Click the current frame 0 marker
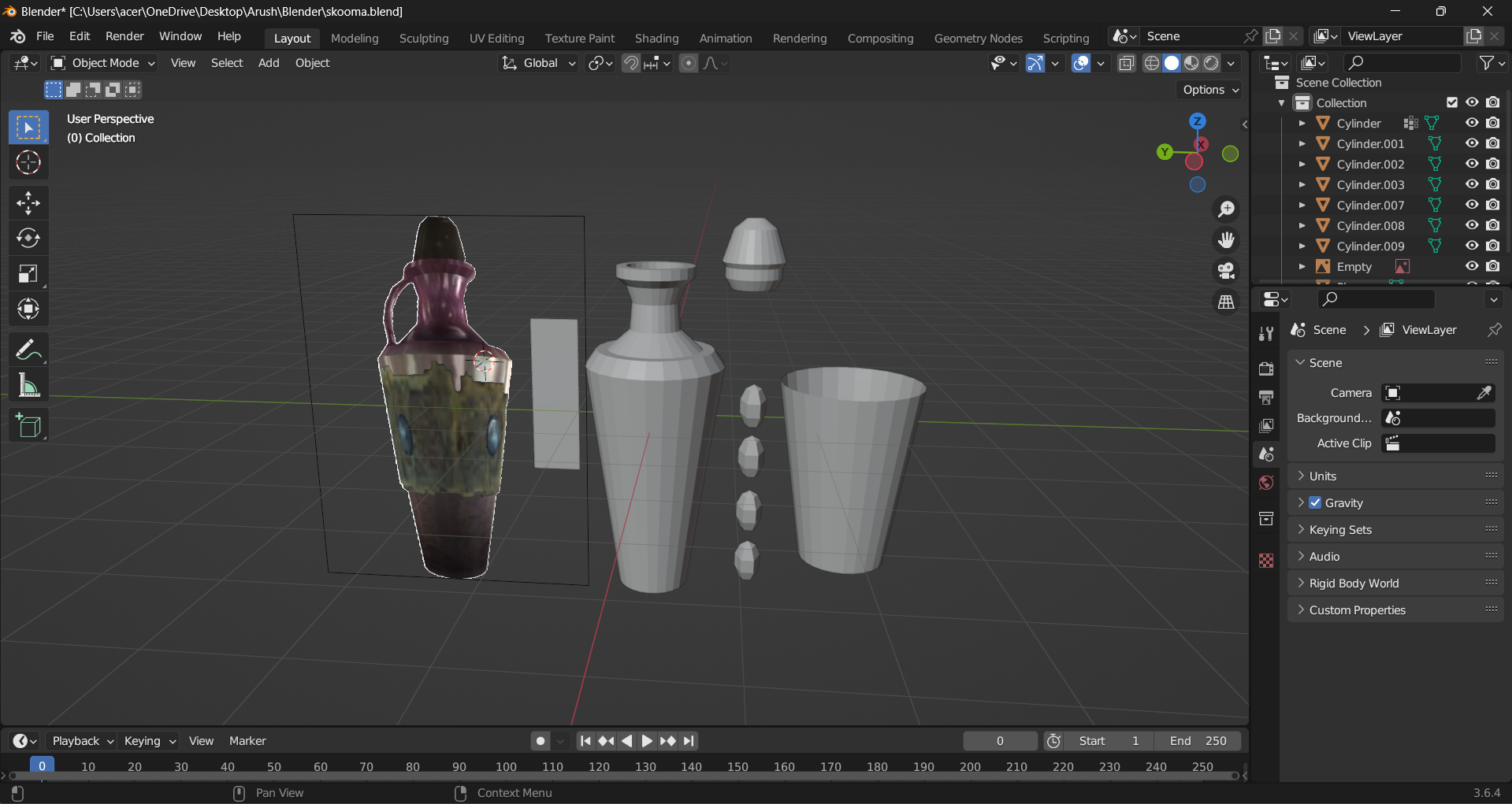This screenshot has width=1512, height=804. tap(42, 765)
